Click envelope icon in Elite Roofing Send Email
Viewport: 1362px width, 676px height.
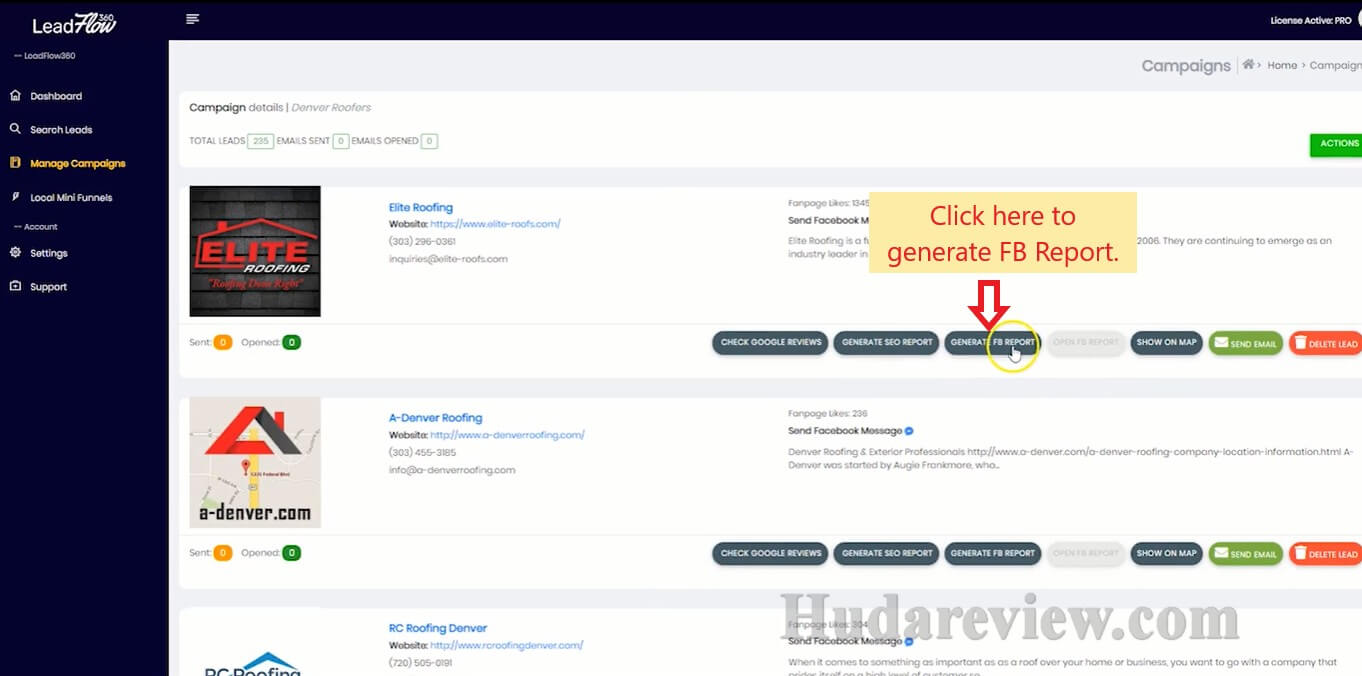1221,343
